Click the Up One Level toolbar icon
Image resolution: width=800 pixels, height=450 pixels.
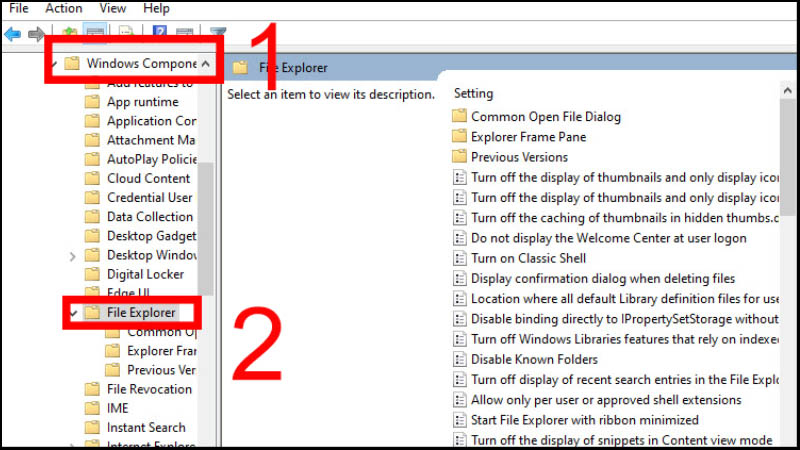[x=69, y=32]
